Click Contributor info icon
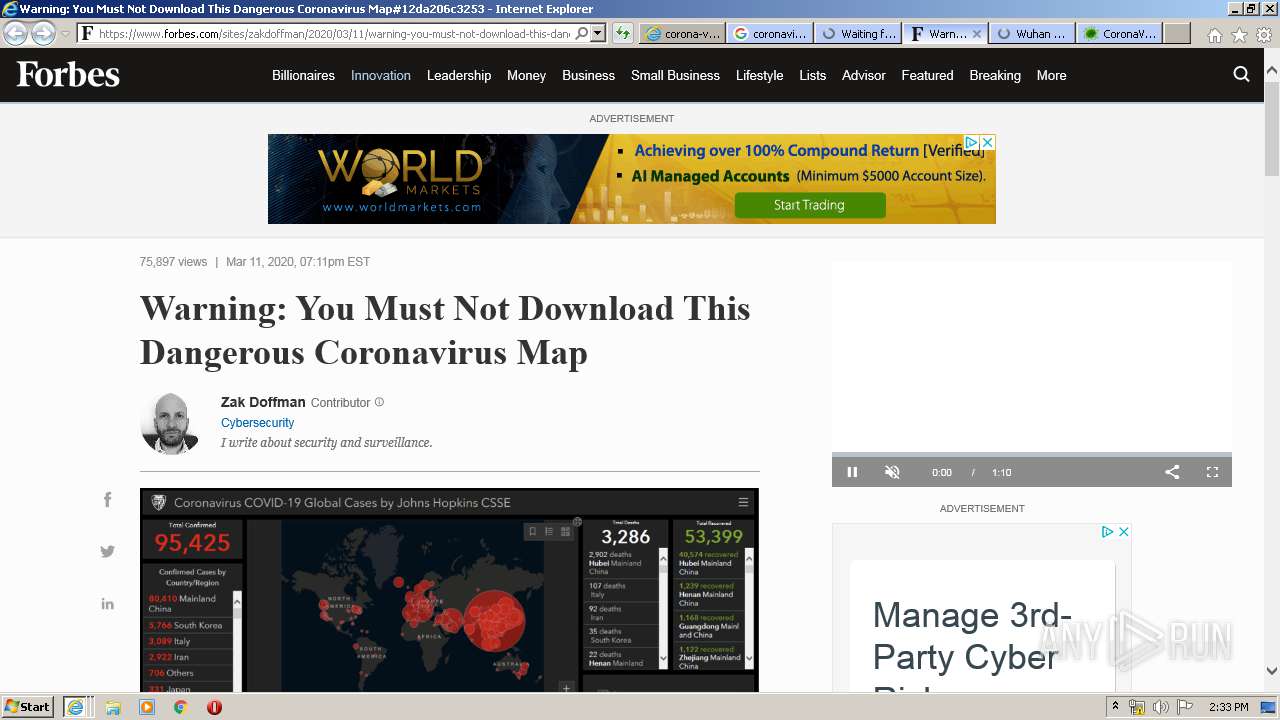The image size is (1280, 720). [x=379, y=402]
